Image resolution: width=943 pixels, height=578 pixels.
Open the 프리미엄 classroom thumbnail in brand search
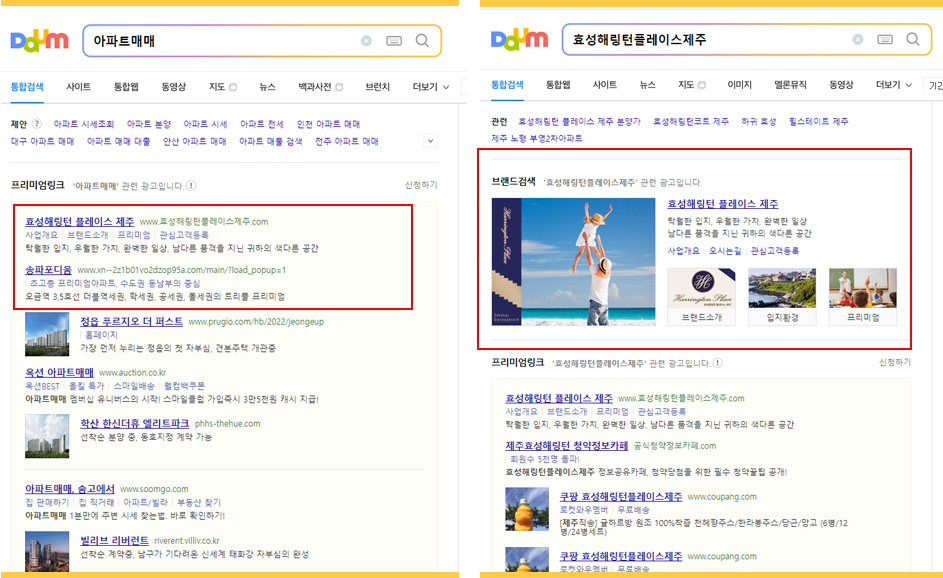click(x=862, y=297)
